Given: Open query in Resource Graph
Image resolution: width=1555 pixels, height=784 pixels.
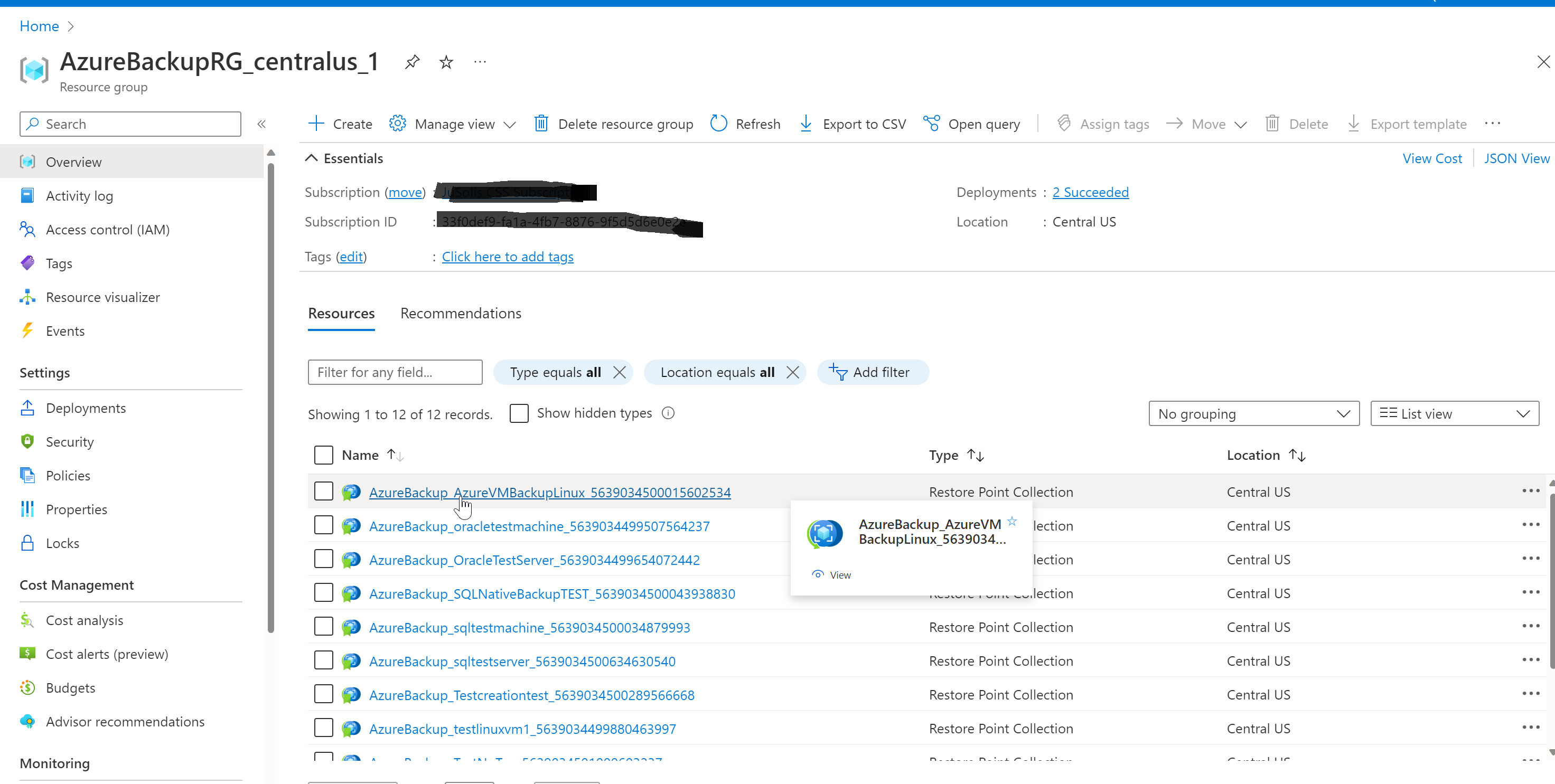Looking at the screenshot, I should point(971,124).
